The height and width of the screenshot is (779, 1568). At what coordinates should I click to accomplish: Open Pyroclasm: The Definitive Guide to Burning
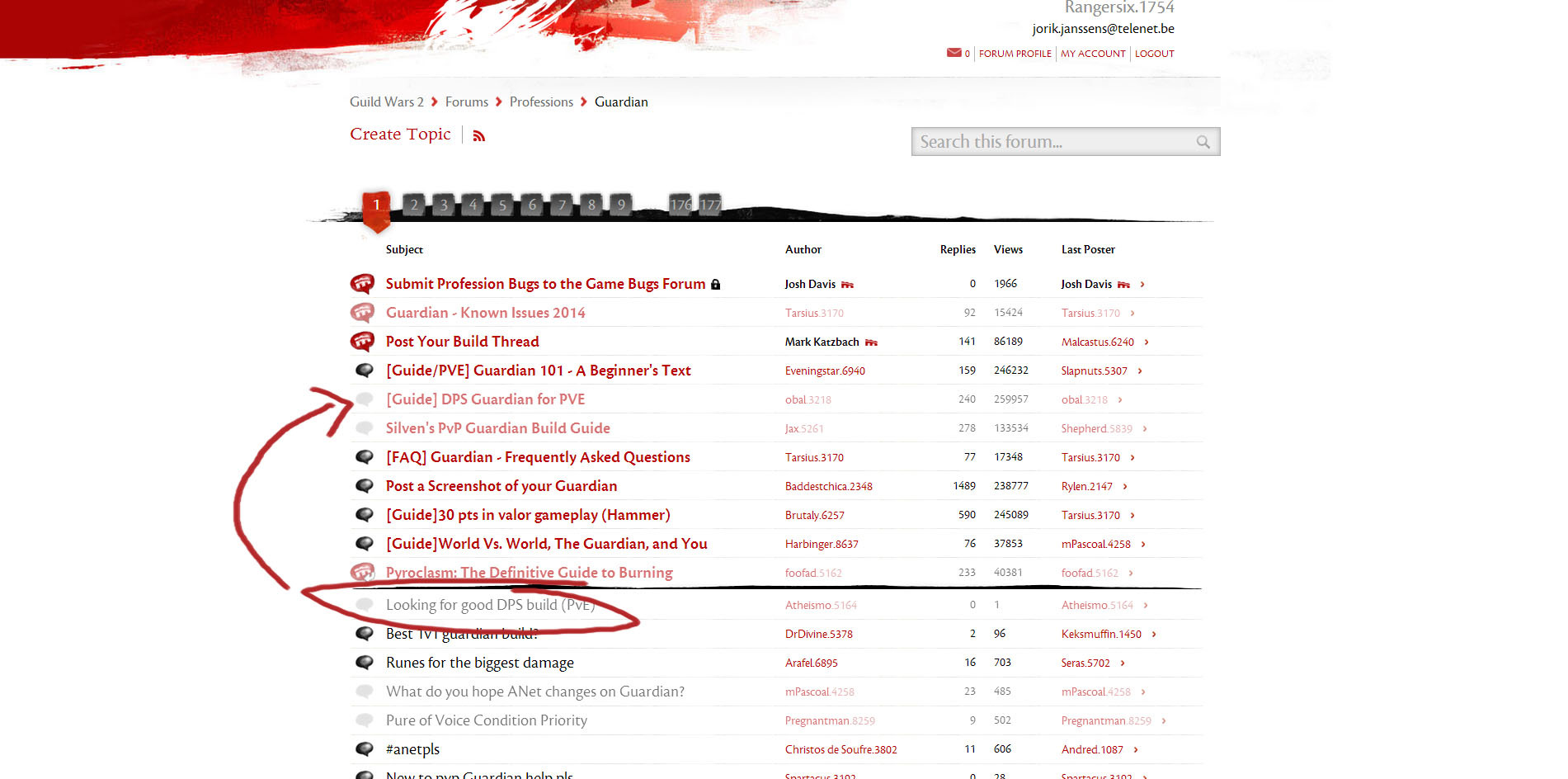[530, 573]
